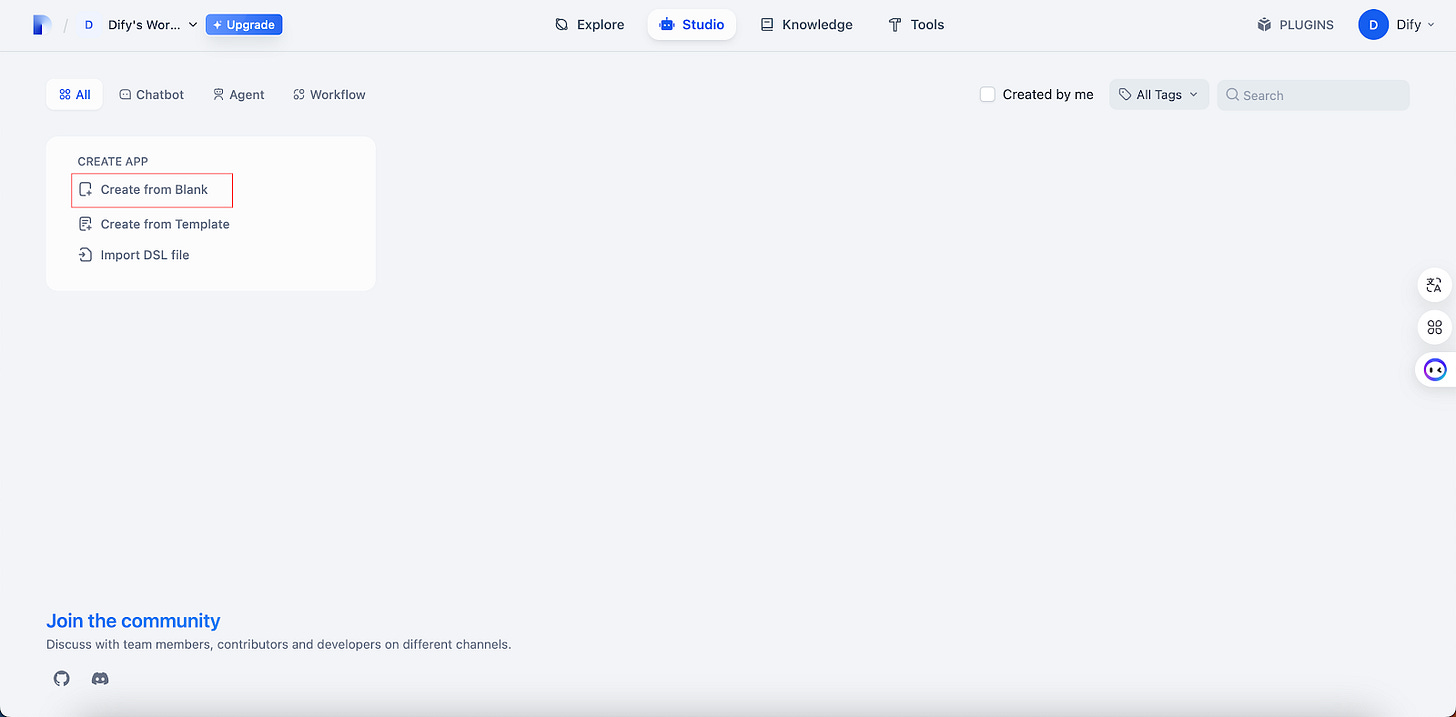Open the Studio label in the top navigation
The image size is (1456, 717).
[703, 25]
